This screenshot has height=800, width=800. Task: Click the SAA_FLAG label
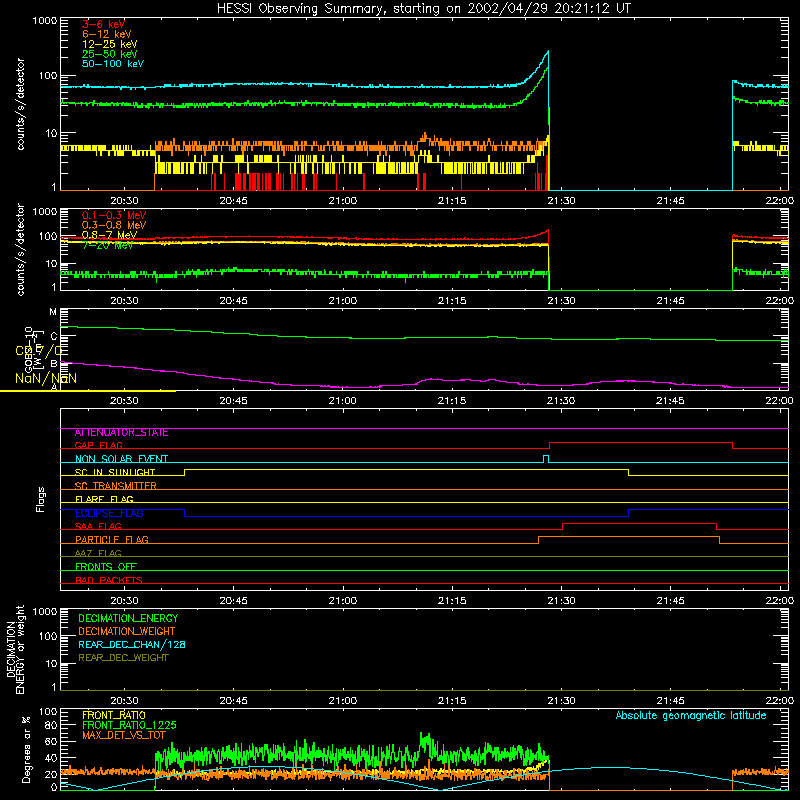(x=98, y=527)
